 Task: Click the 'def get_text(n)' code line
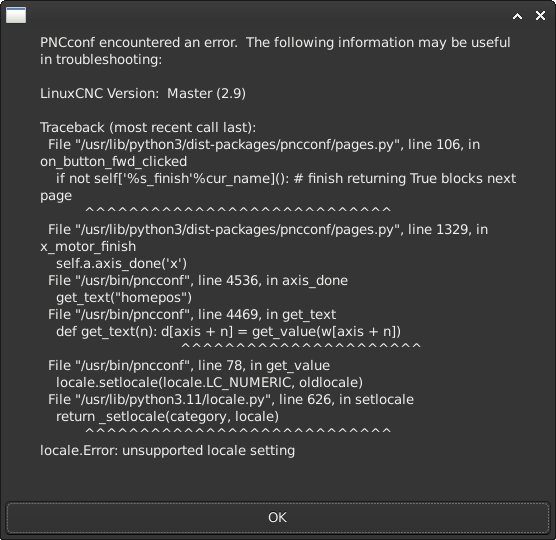[228, 332]
